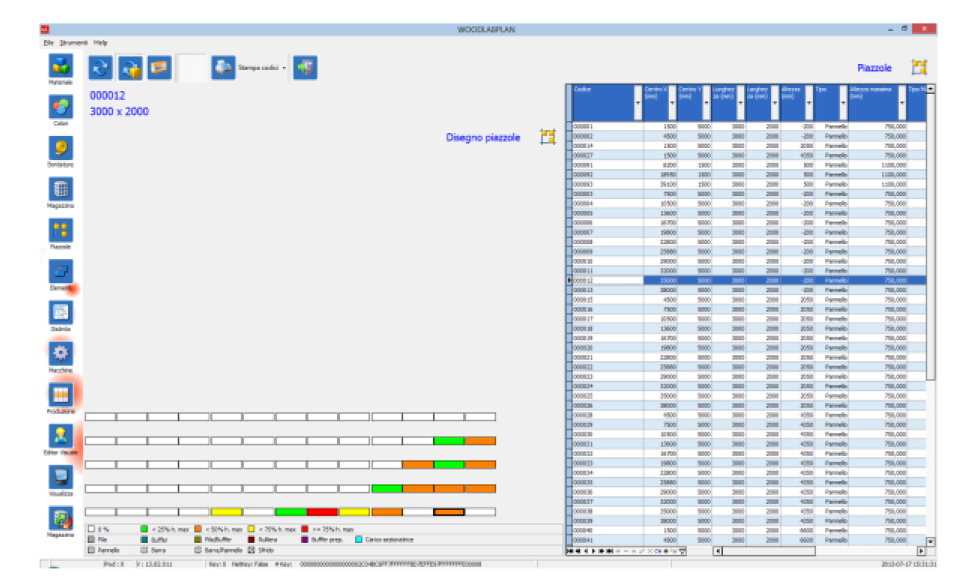
Task: Click the table's horizontal scrollbar left arrow
Action: point(717,551)
